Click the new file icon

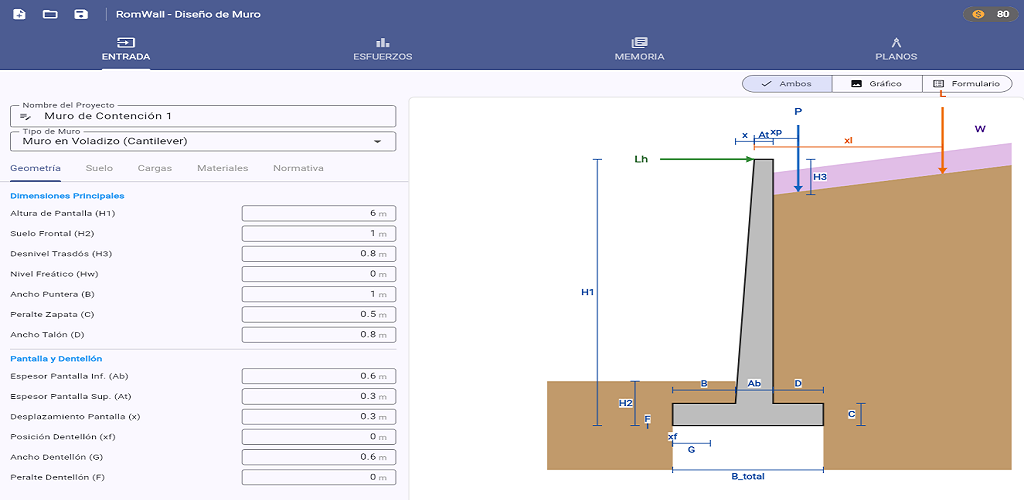point(20,14)
